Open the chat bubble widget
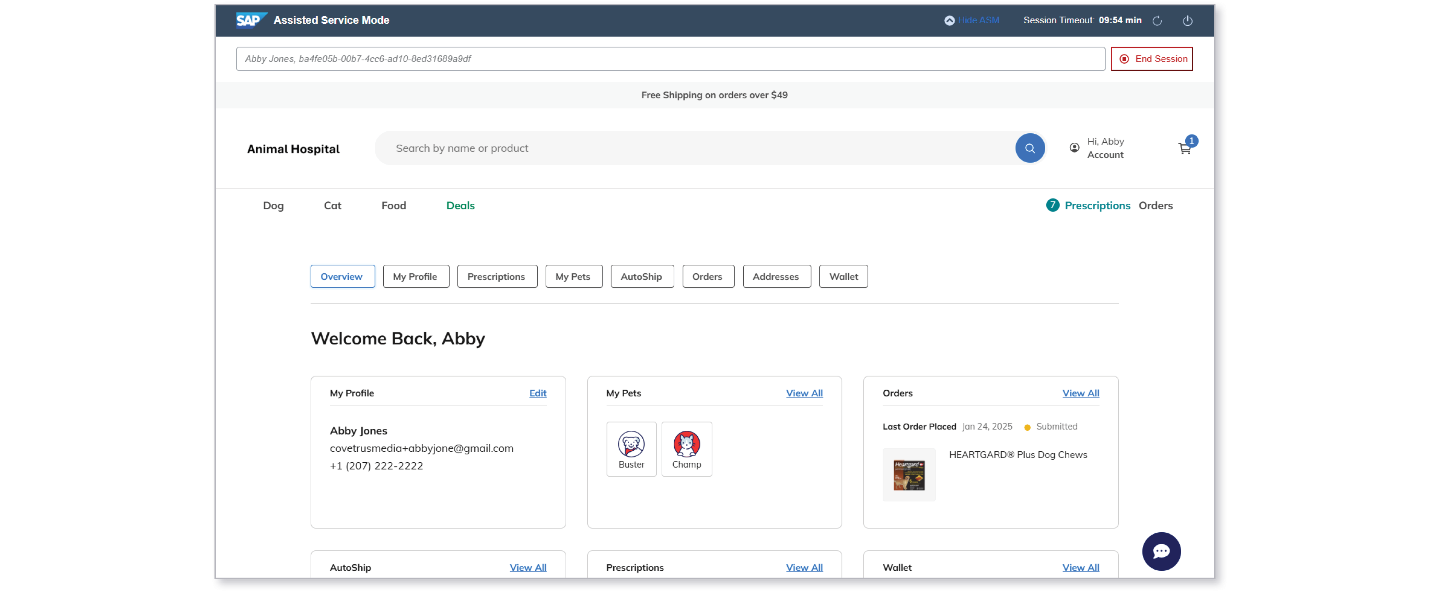The image size is (1430, 593). pyautogui.click(x=1161, y=551)
